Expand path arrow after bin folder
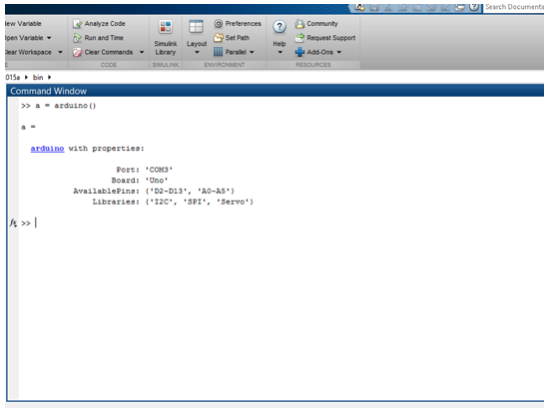The image size is (551, 410). pos(49,77)
